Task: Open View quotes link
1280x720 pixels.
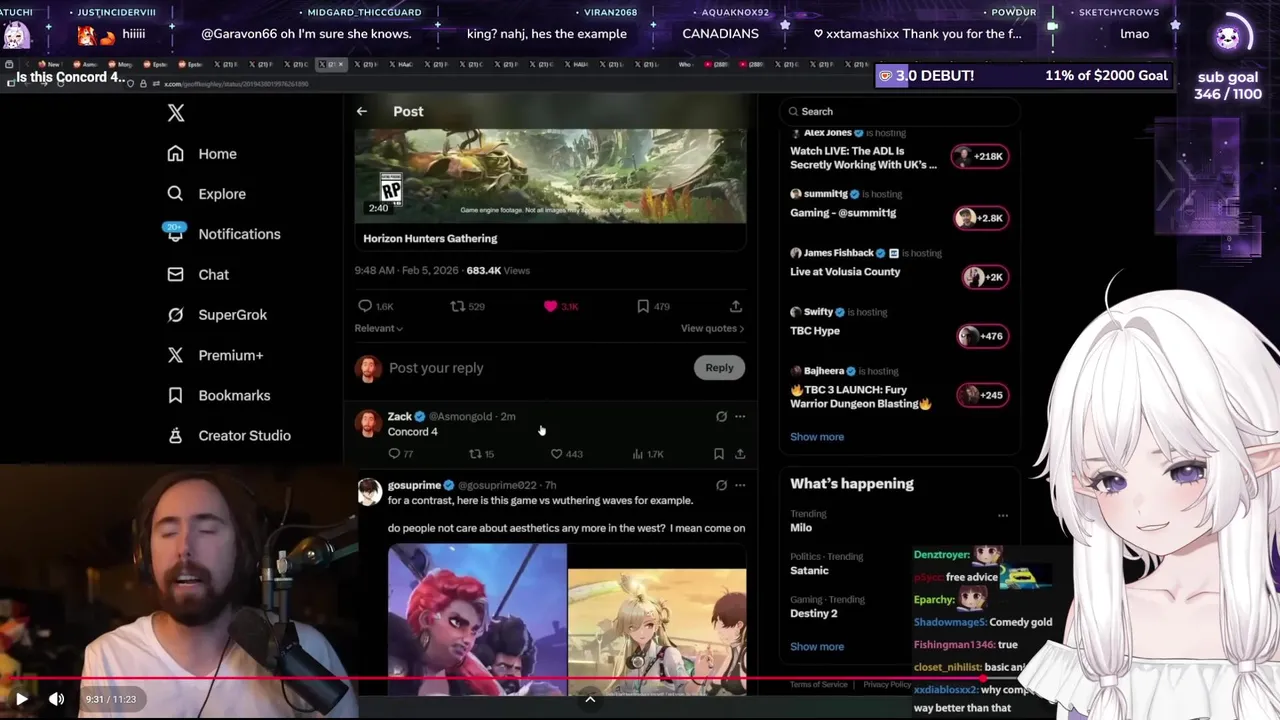Action: click(712, 328)
